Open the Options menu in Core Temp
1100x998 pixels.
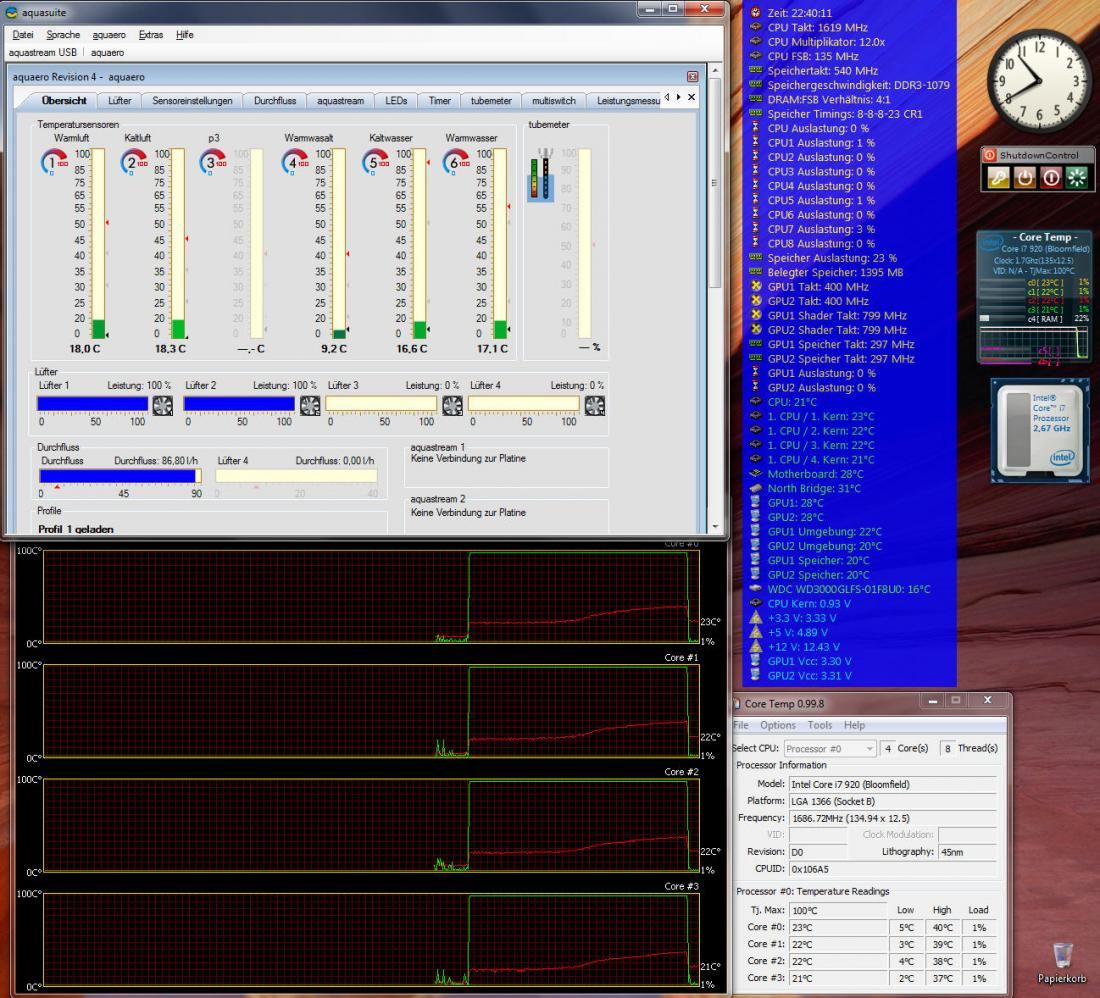click(x=777, y=725)
